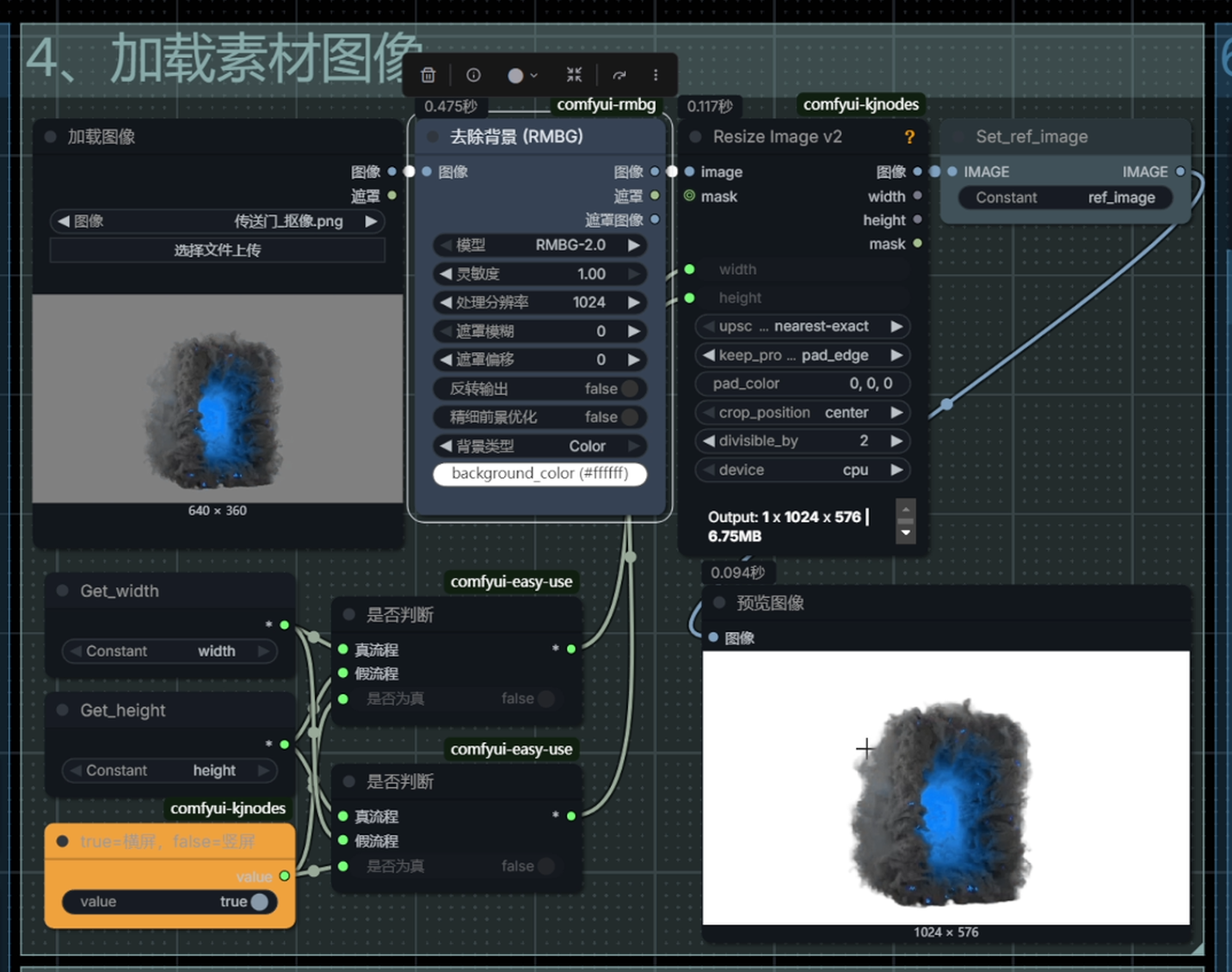This screenshot has width=1232, height=972.
Task: Click collapse dot on 预览图像 node
Action: pos(719,603)
